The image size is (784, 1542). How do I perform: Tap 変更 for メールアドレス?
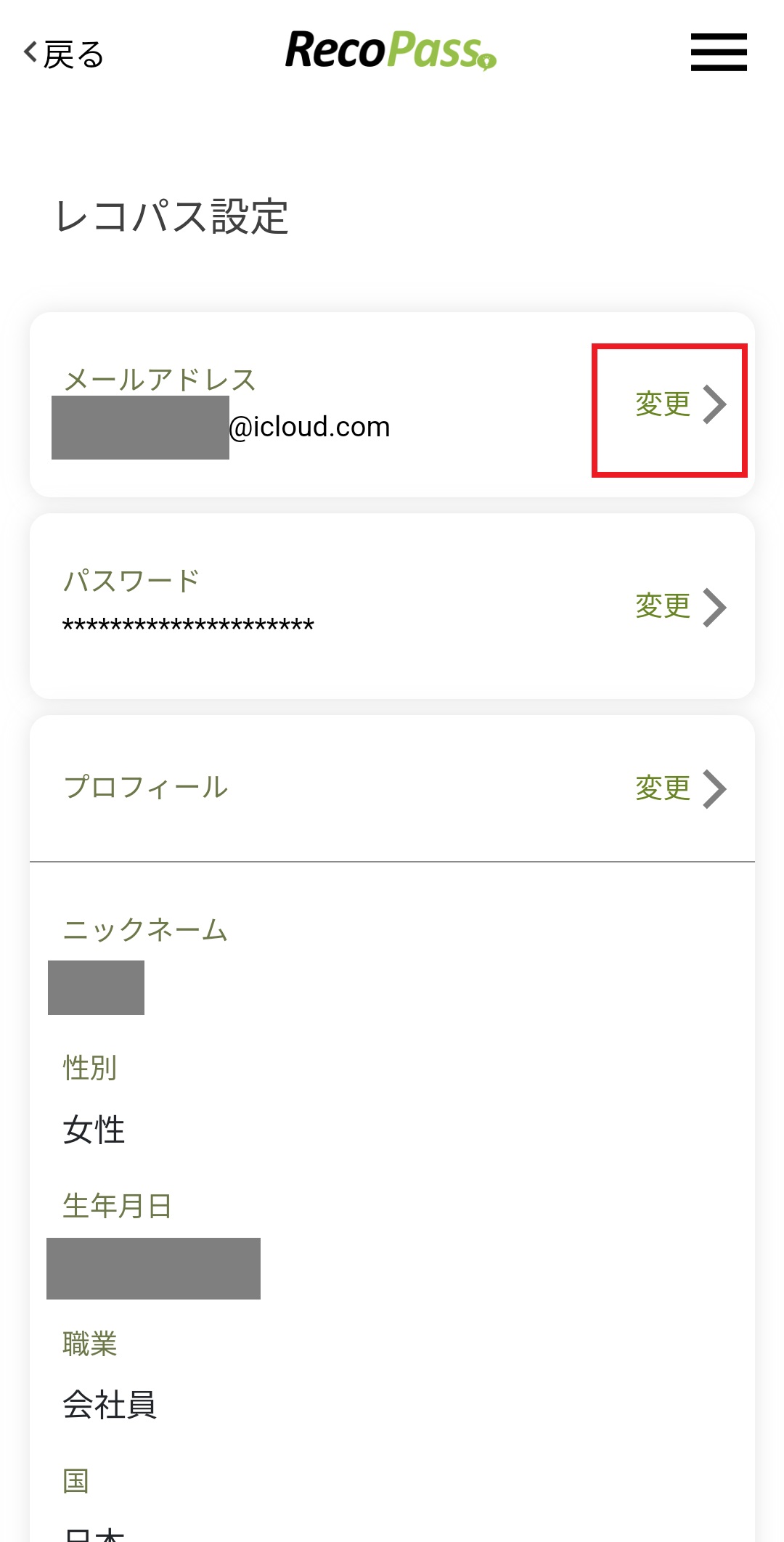(663, 404)
